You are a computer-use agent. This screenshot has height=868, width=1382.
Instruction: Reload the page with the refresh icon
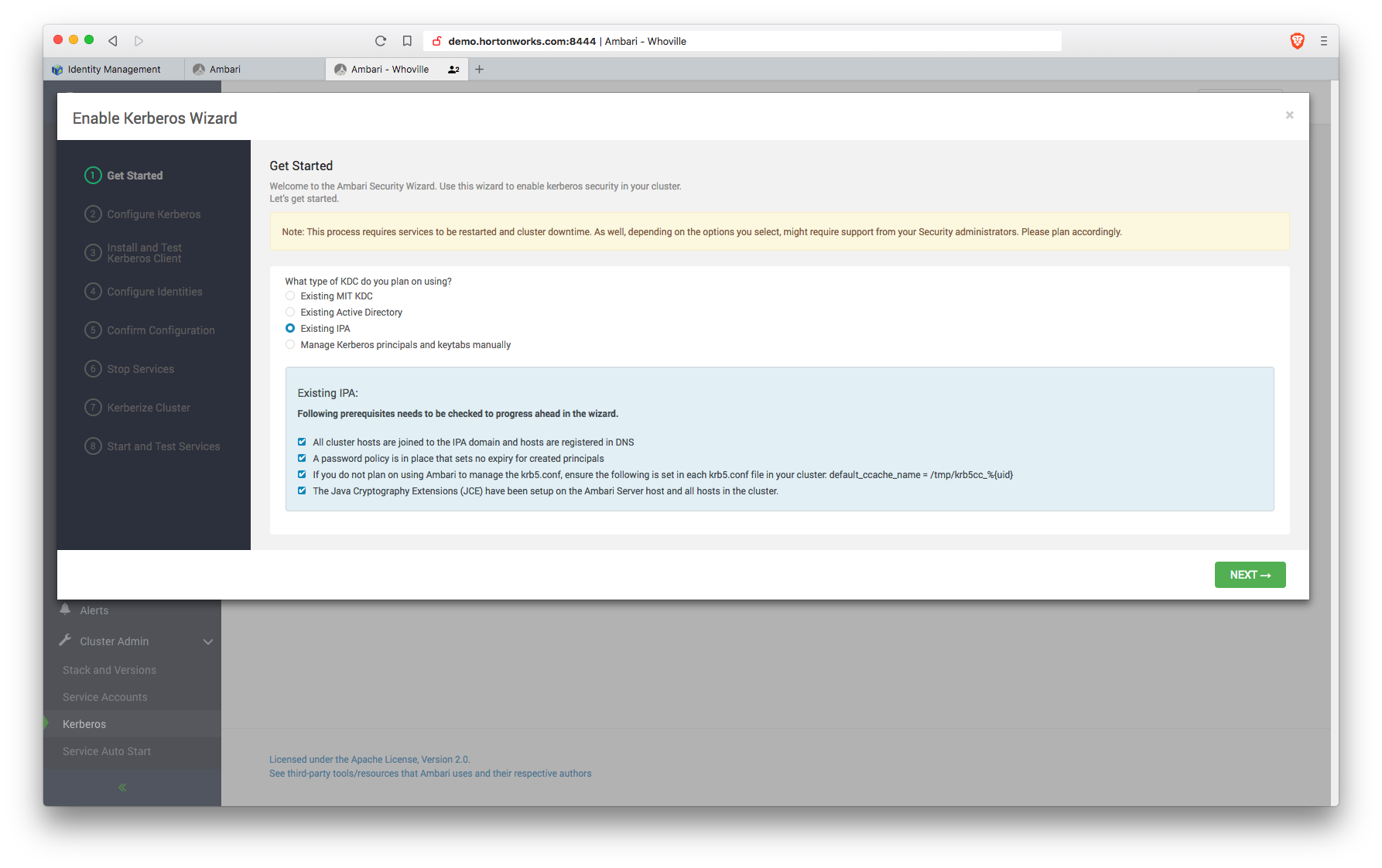[x=381, y=41]
